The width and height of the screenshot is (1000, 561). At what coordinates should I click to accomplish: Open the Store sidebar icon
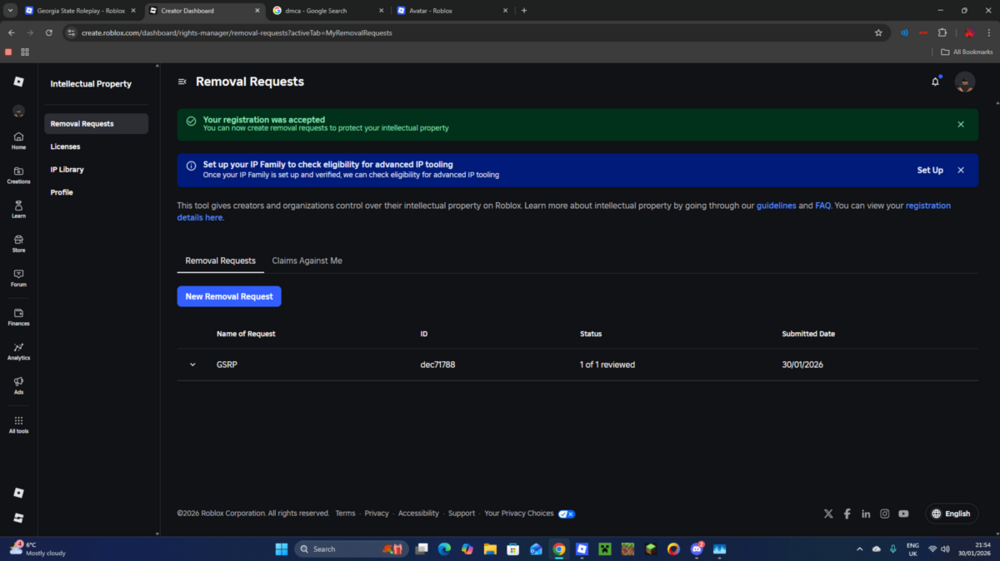(18, 244)
